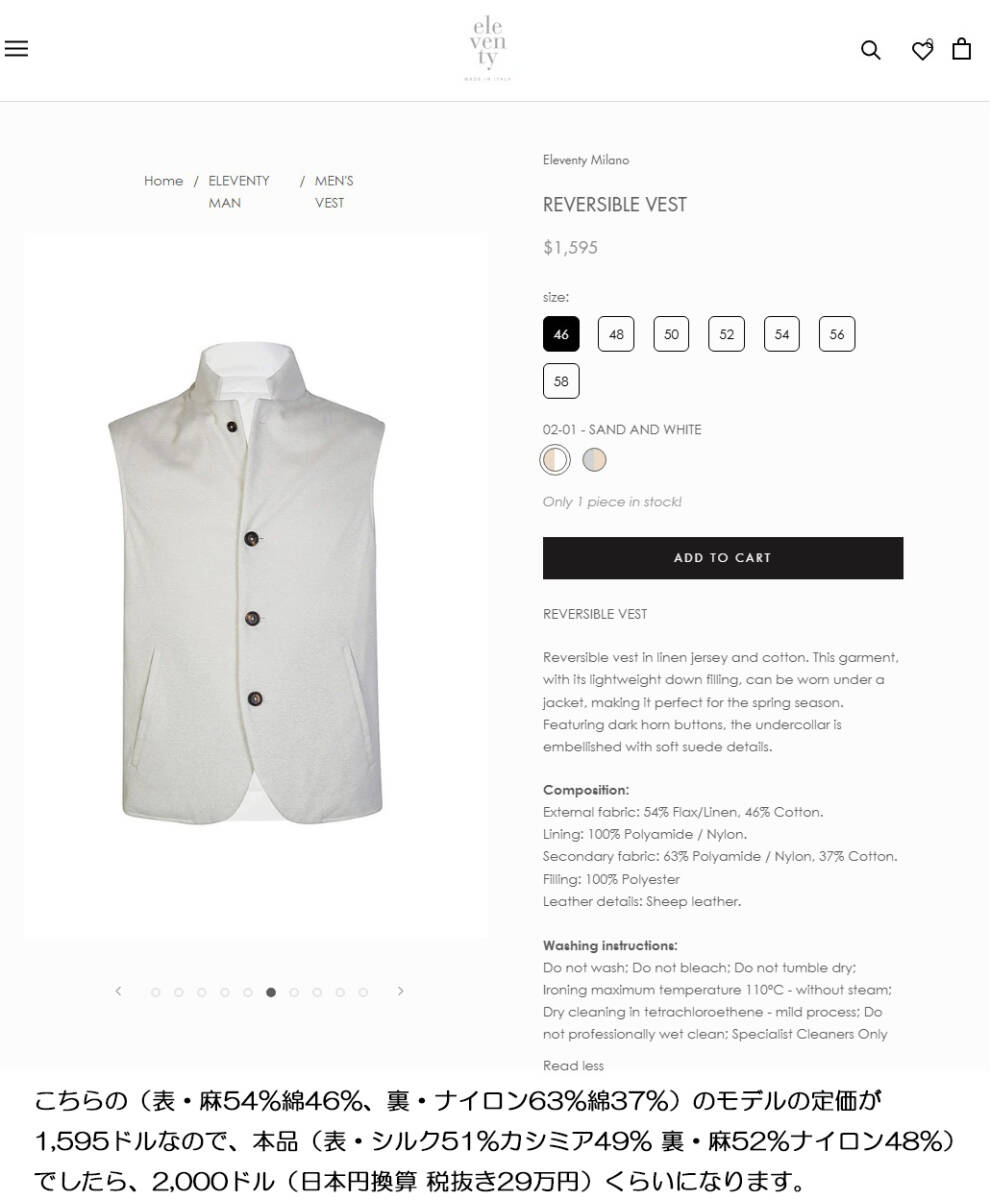
Task: Open ELEVENTY MAN breadcrumb
Action: [239, 192]
